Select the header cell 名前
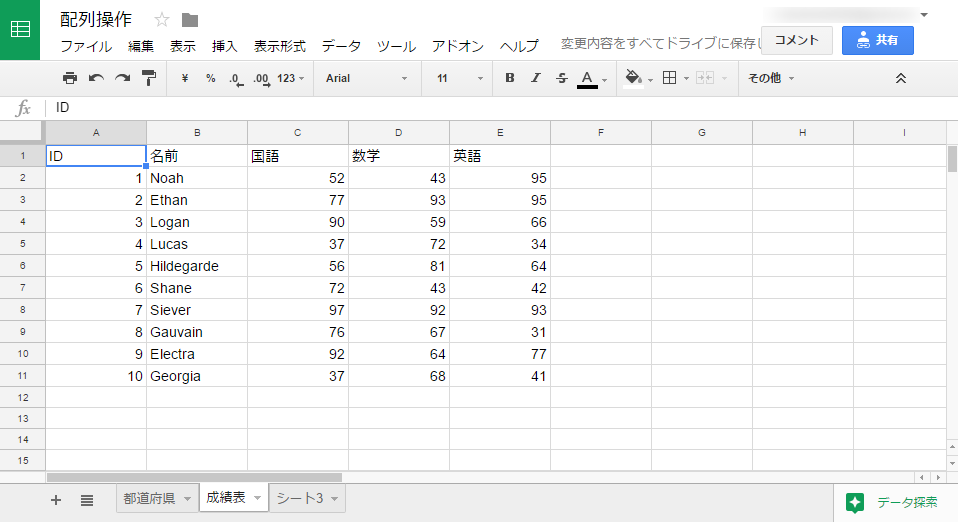 [x=197, y=156]
